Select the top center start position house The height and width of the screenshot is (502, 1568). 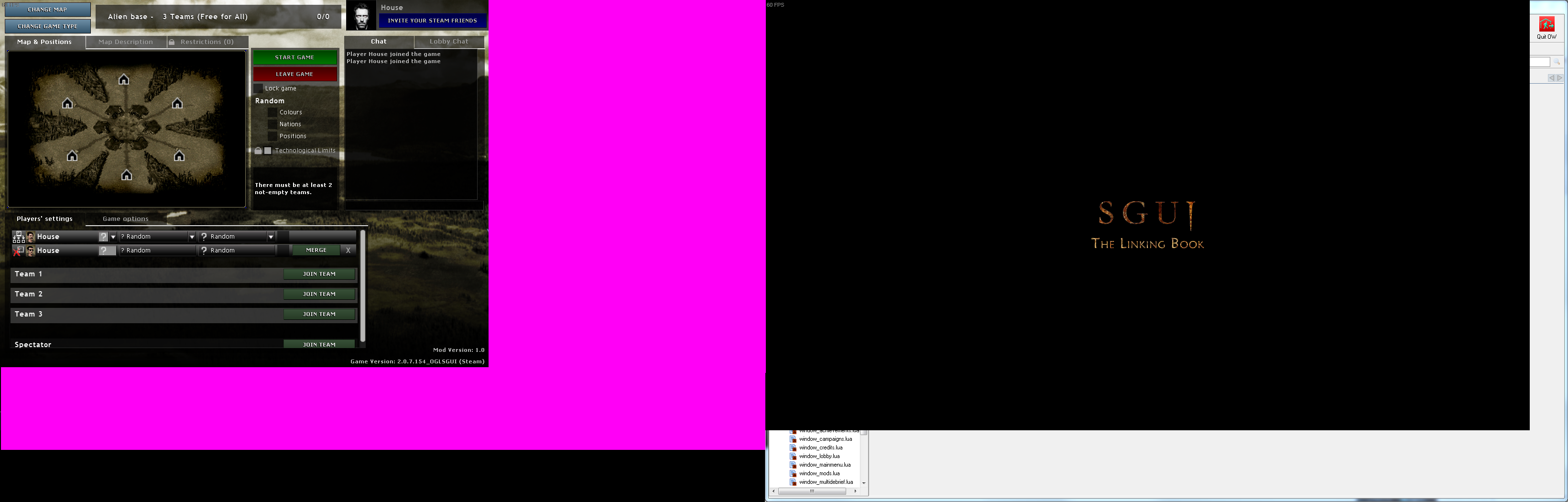click(123, 80)
